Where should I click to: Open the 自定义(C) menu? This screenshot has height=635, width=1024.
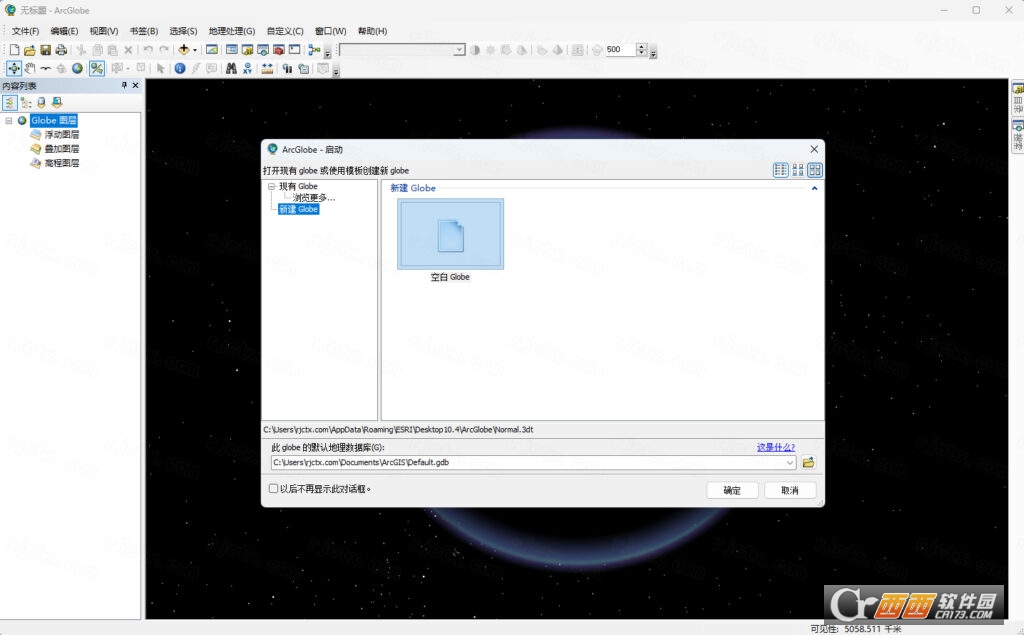[285, 31]
